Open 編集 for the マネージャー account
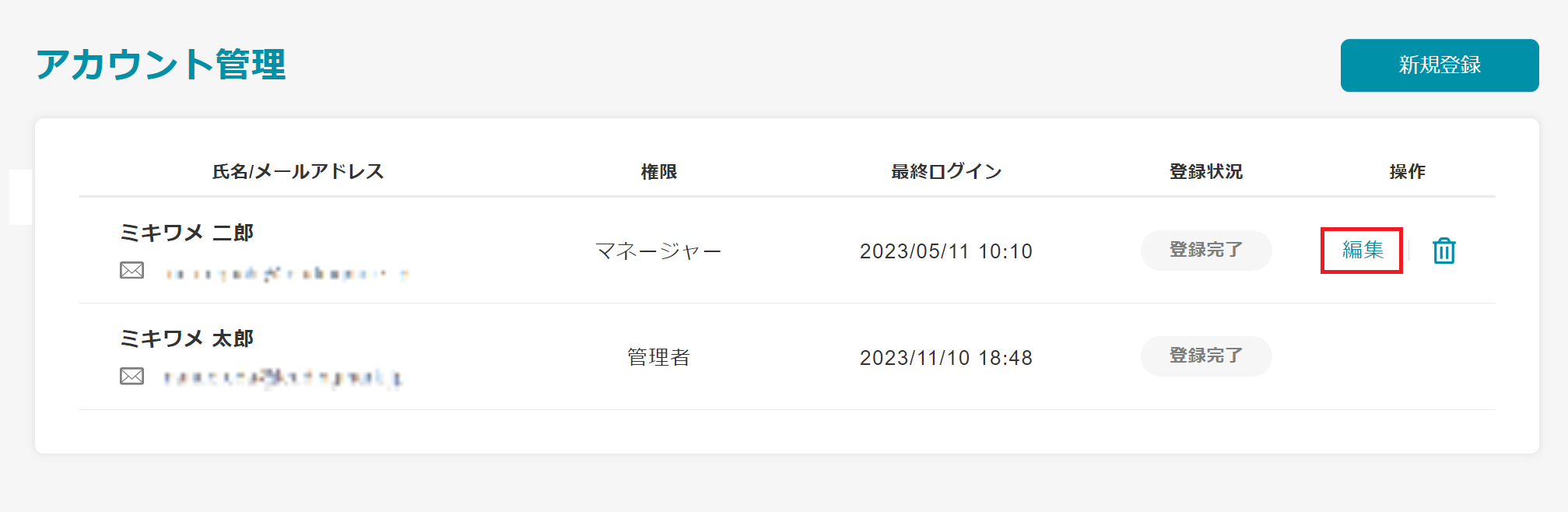1568x512 pixels. tap(1362, 250)
